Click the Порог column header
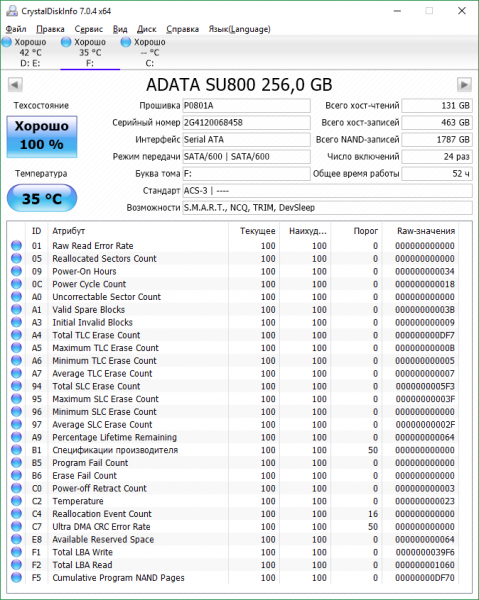The image size is (479, 600). coord(357,231)
